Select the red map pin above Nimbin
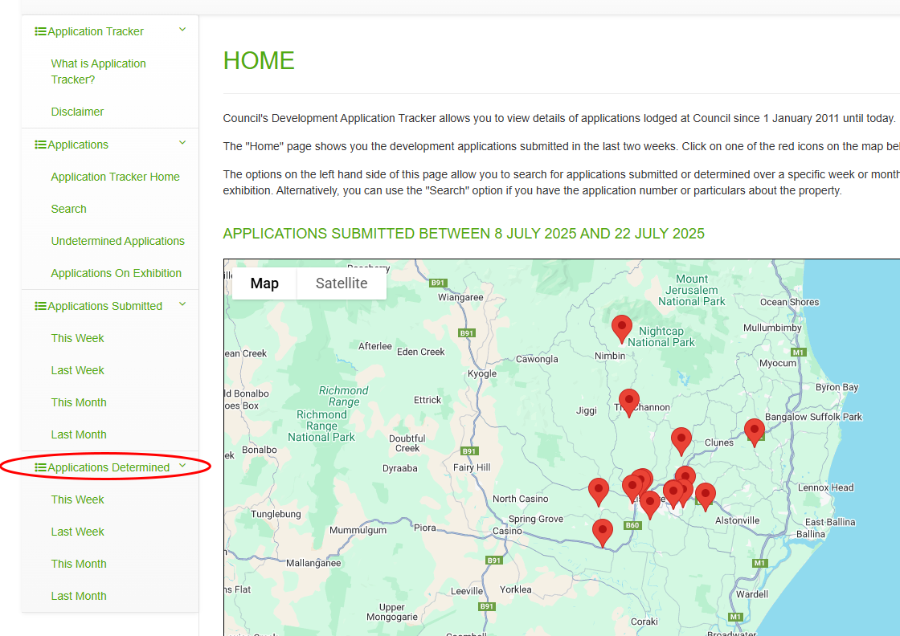This screenshot has width=900, height=636. (622, 329)
